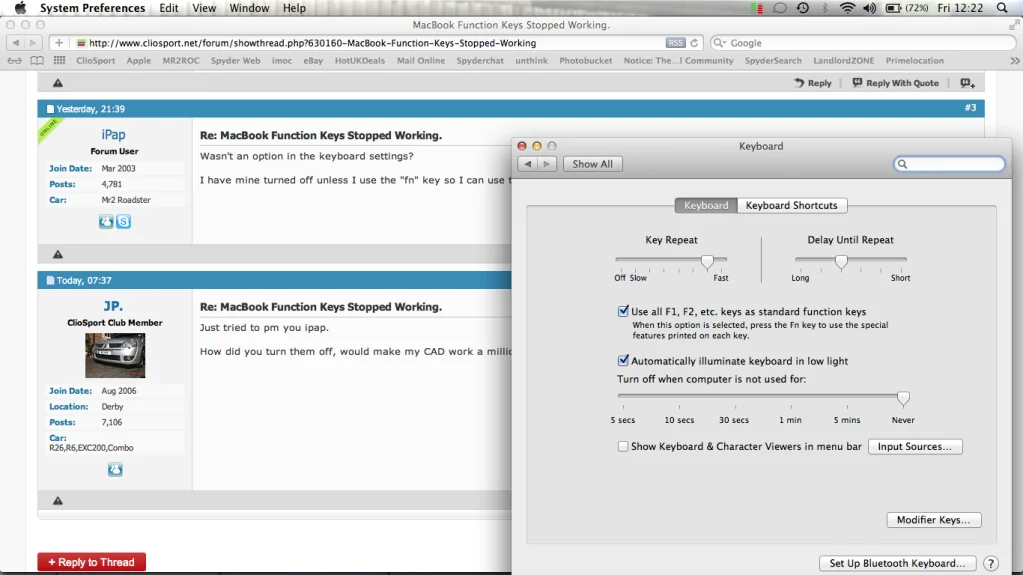Open the Wi-Fi status menu
This screenshot has width=1023, height=575.
(847, 8)
